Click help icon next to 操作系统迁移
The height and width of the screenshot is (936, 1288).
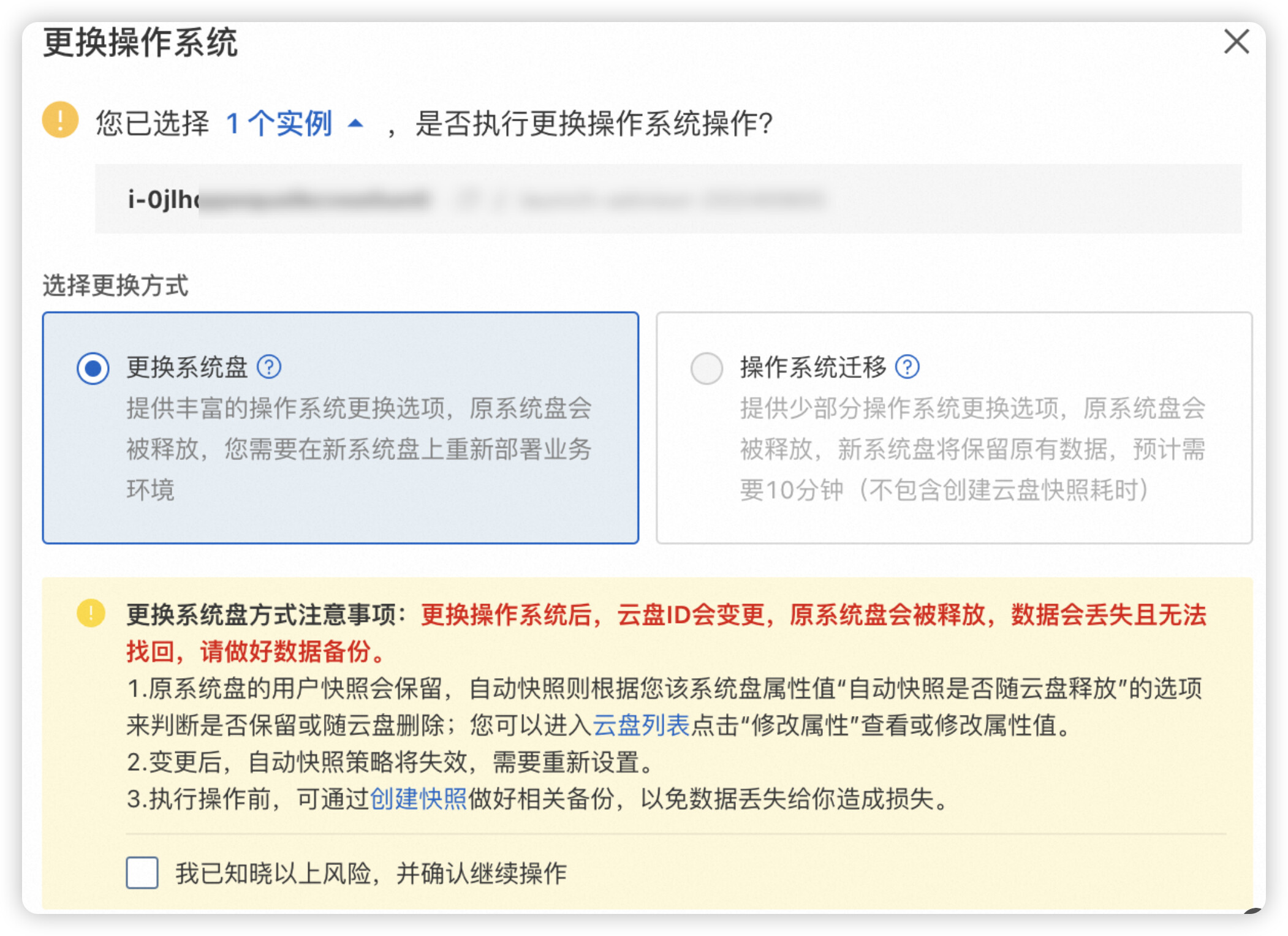[x=907, y=367]
